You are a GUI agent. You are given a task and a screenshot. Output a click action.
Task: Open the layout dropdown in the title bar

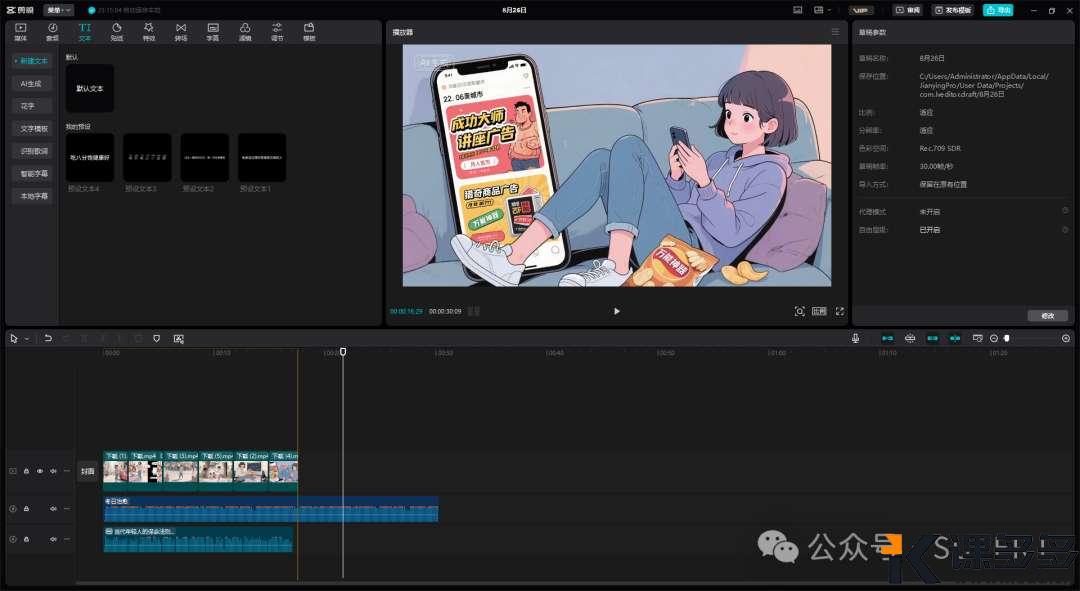click(x=821, y=10)
